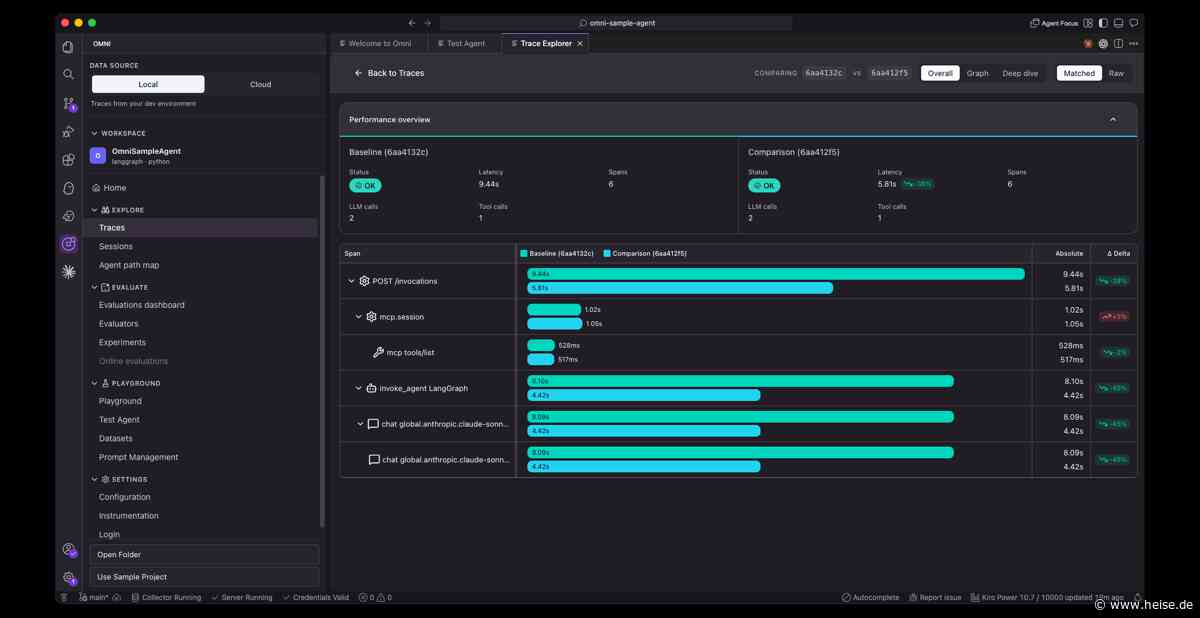Click the robot icon of invoke_agent LangGraph
The width and height of the screenshot is (1200, 618).
[x=371, y=388]
